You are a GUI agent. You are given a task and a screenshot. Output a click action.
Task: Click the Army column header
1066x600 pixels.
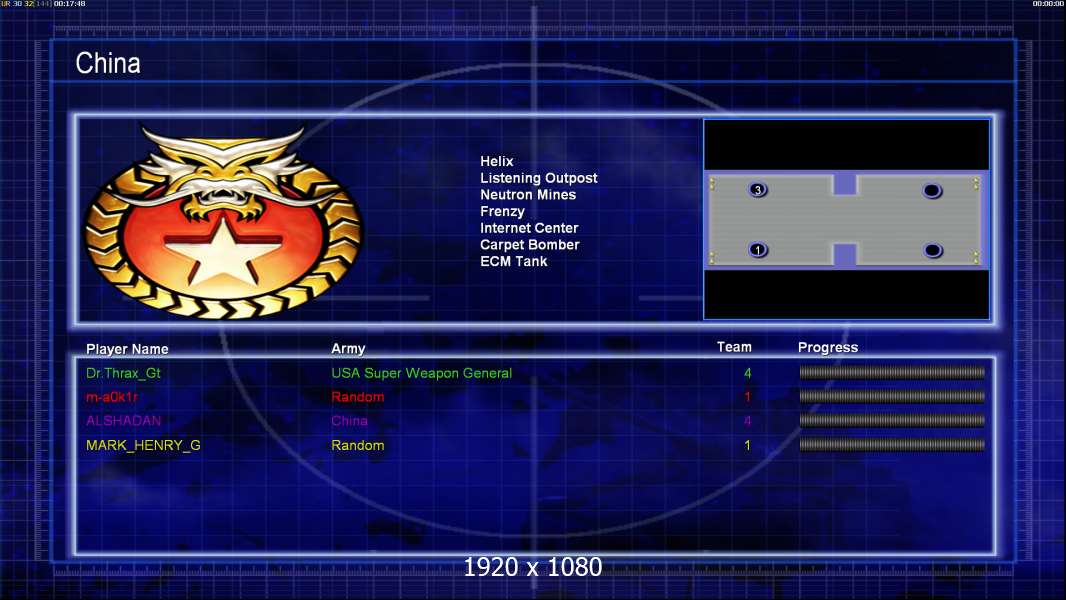[x=348, y=349]
